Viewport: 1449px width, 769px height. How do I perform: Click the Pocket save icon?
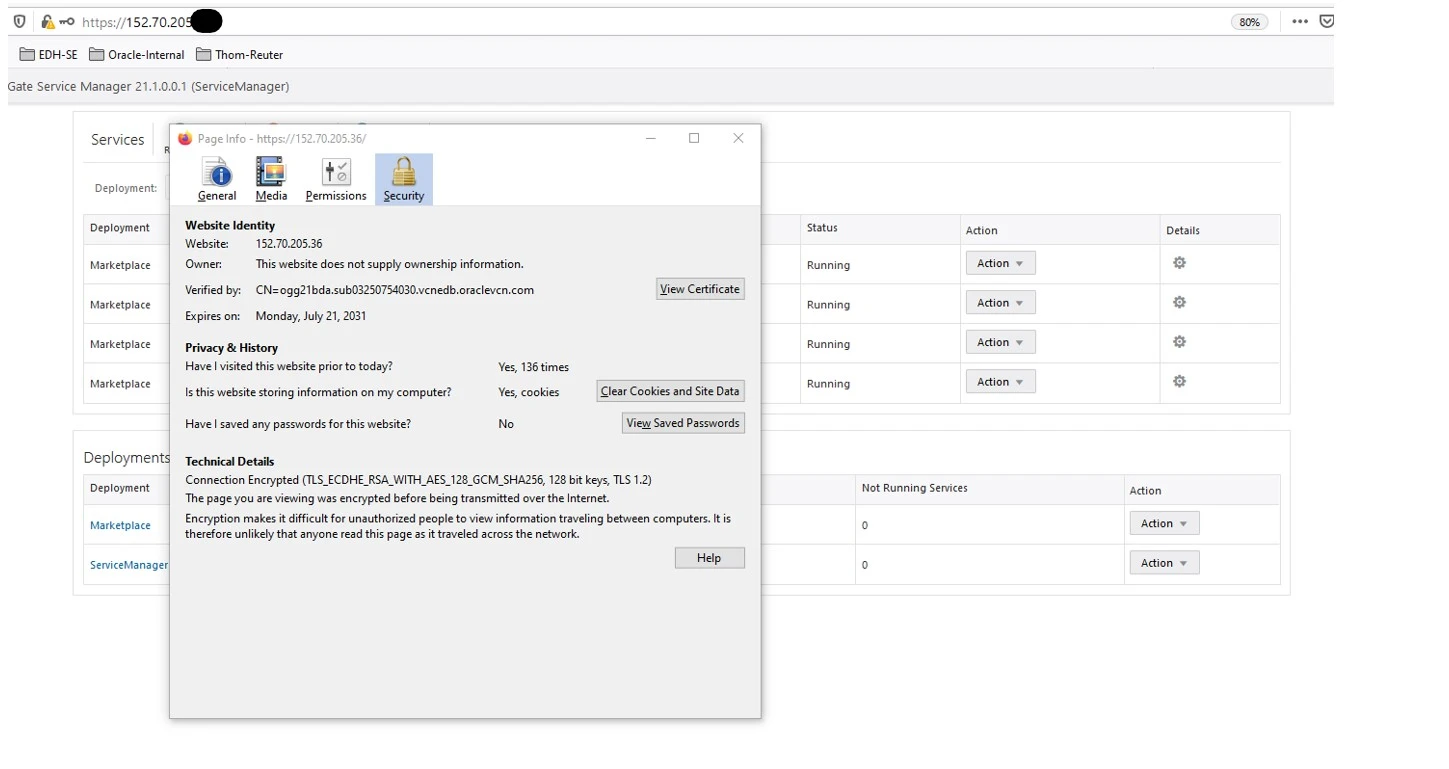[1326, 21]
